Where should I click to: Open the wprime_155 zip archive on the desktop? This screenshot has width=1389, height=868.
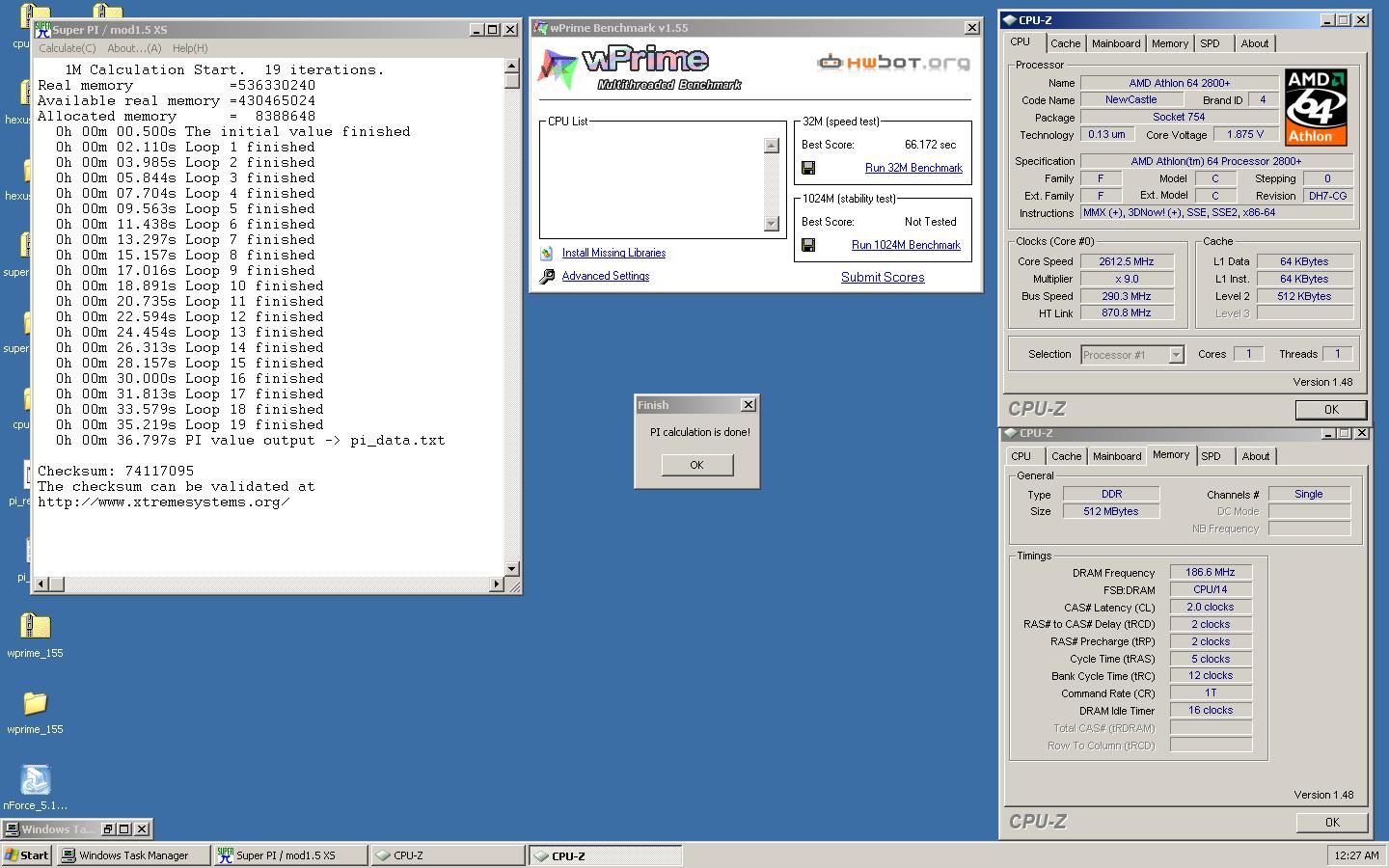[x=35, y=635]
